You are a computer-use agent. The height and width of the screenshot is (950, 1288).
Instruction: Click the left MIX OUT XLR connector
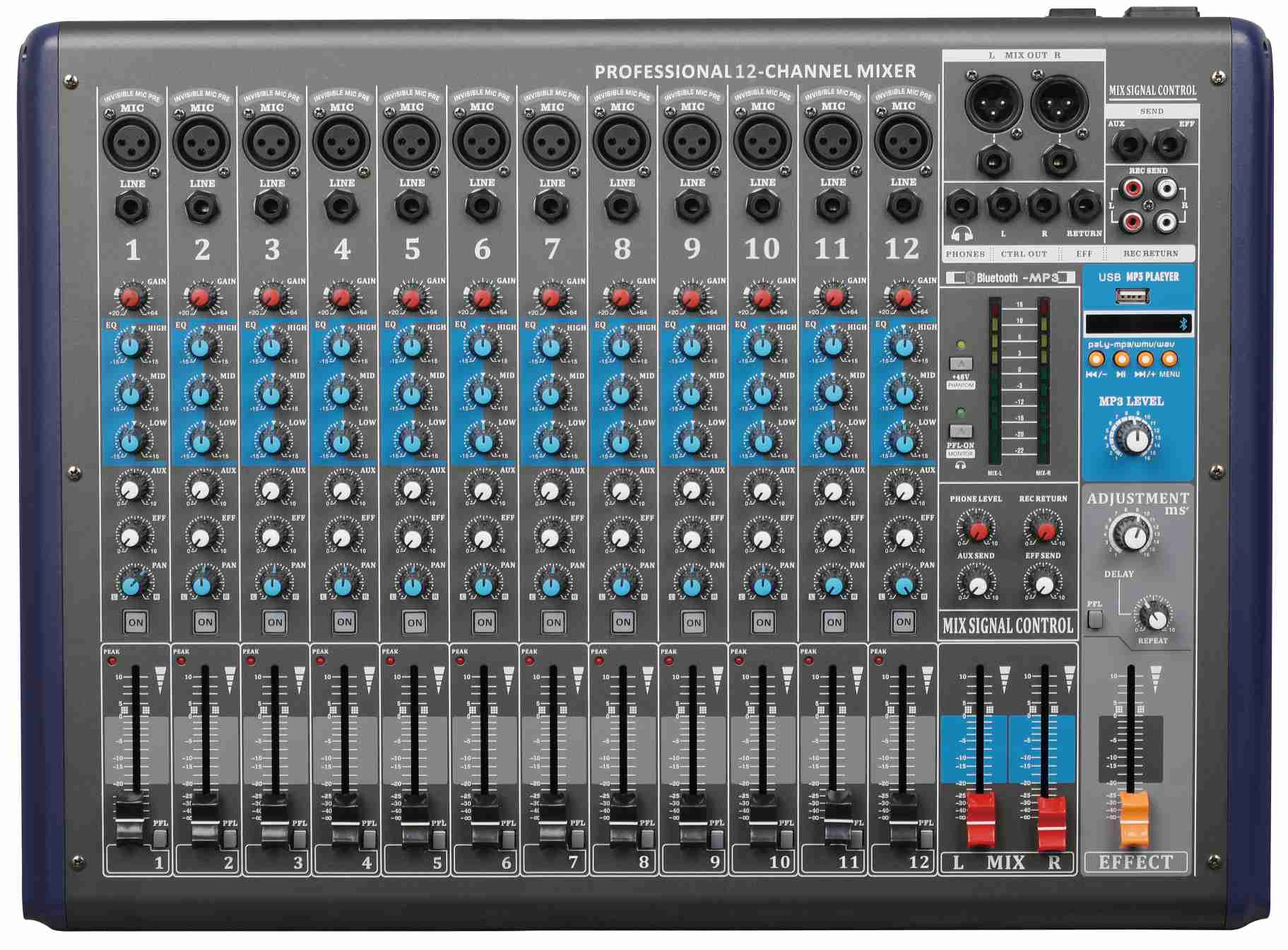(993, 103)
